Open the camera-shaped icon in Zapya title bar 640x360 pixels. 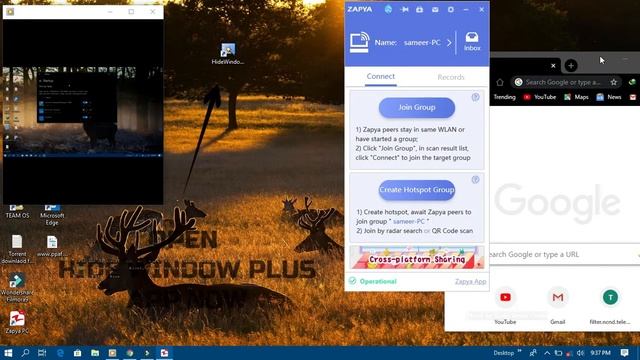point(419,9)
